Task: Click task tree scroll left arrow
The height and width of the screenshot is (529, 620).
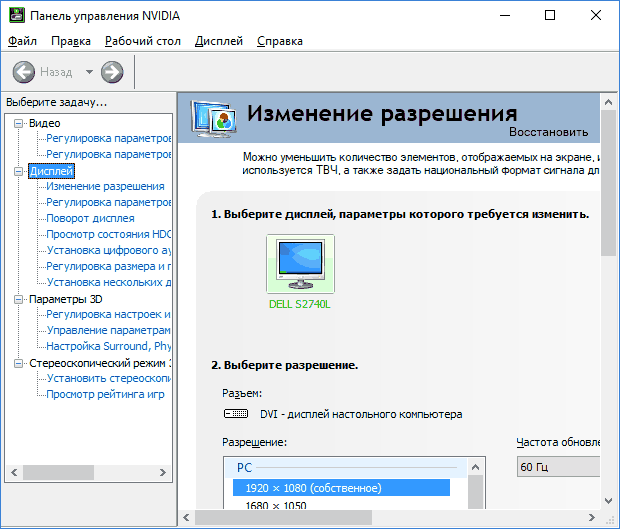Action: pos(15,472)
